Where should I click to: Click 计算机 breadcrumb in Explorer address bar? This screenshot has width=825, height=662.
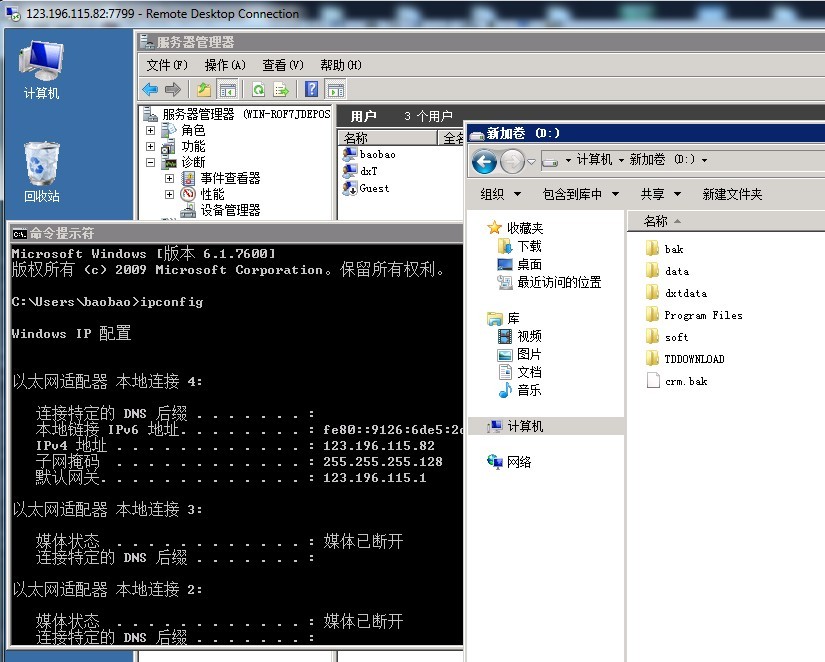[594, 159]
